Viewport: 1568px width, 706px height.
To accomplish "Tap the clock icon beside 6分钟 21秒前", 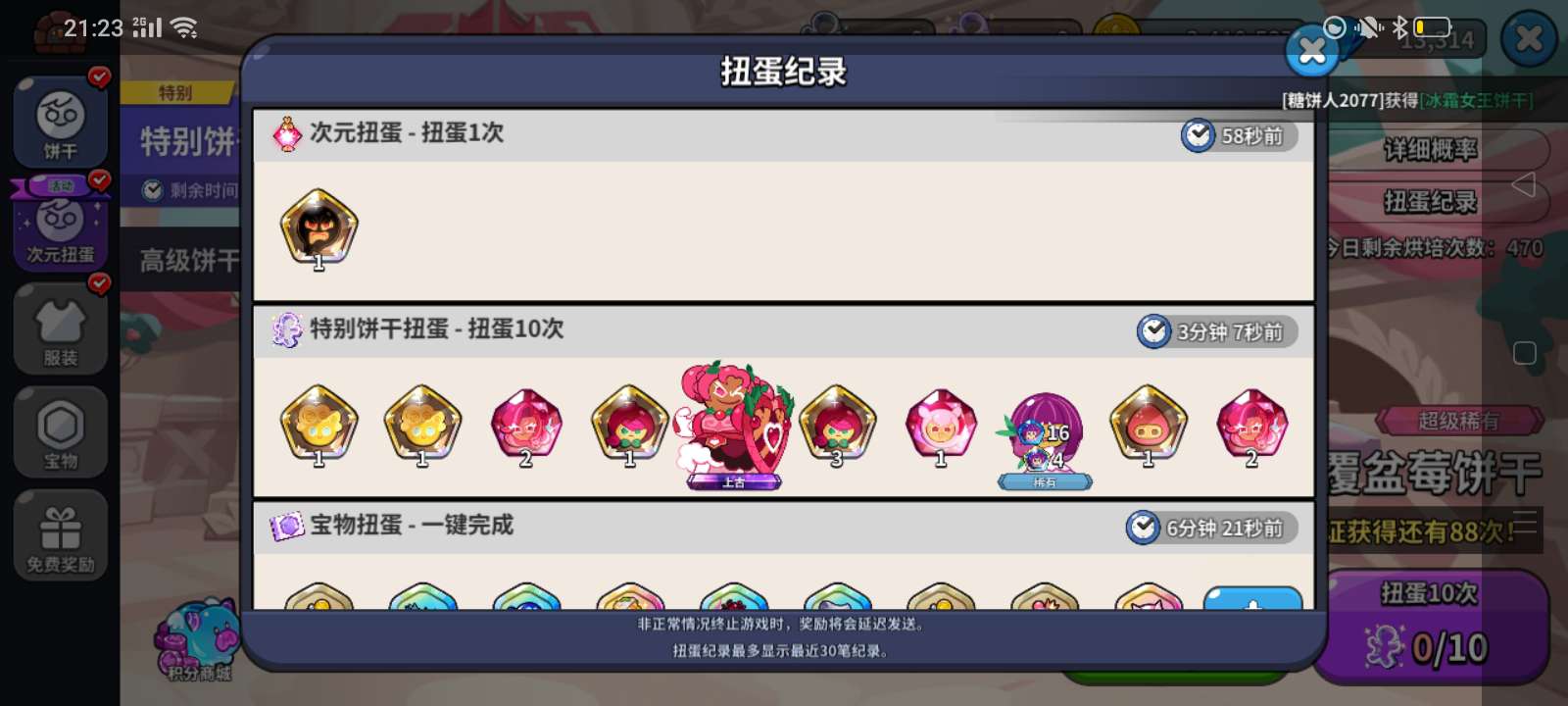I will click(1143, 528).
